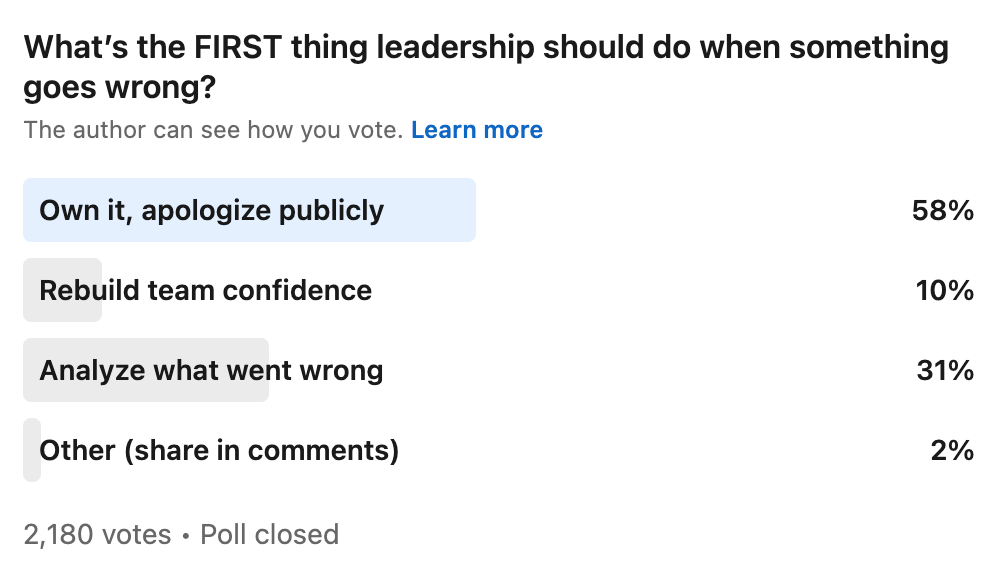Click the small gray bar next to Other

point(32,450)
